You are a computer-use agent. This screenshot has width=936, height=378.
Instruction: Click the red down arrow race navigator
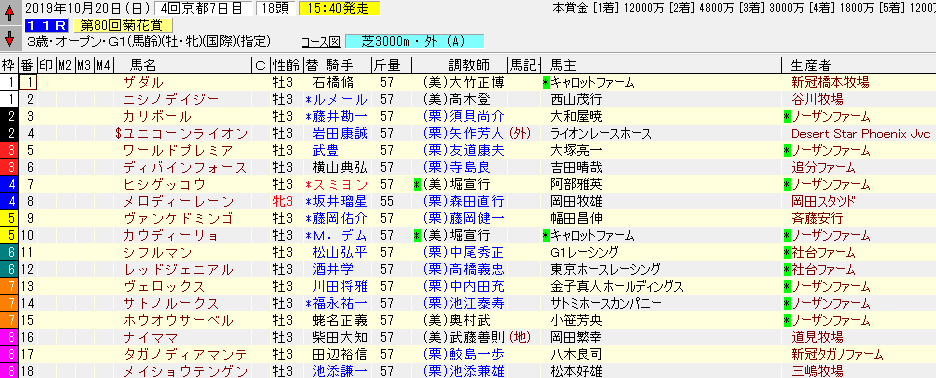pyautogui.click(x=9, y=39)
